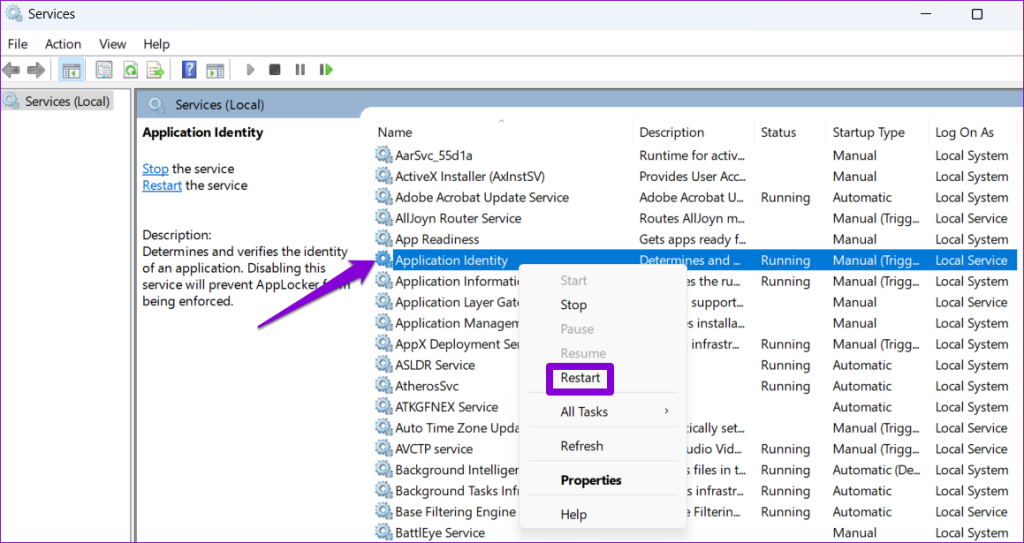Click the Refresh toolbar icon
The width and height of the screenshot is (1024, 543).
129,70
